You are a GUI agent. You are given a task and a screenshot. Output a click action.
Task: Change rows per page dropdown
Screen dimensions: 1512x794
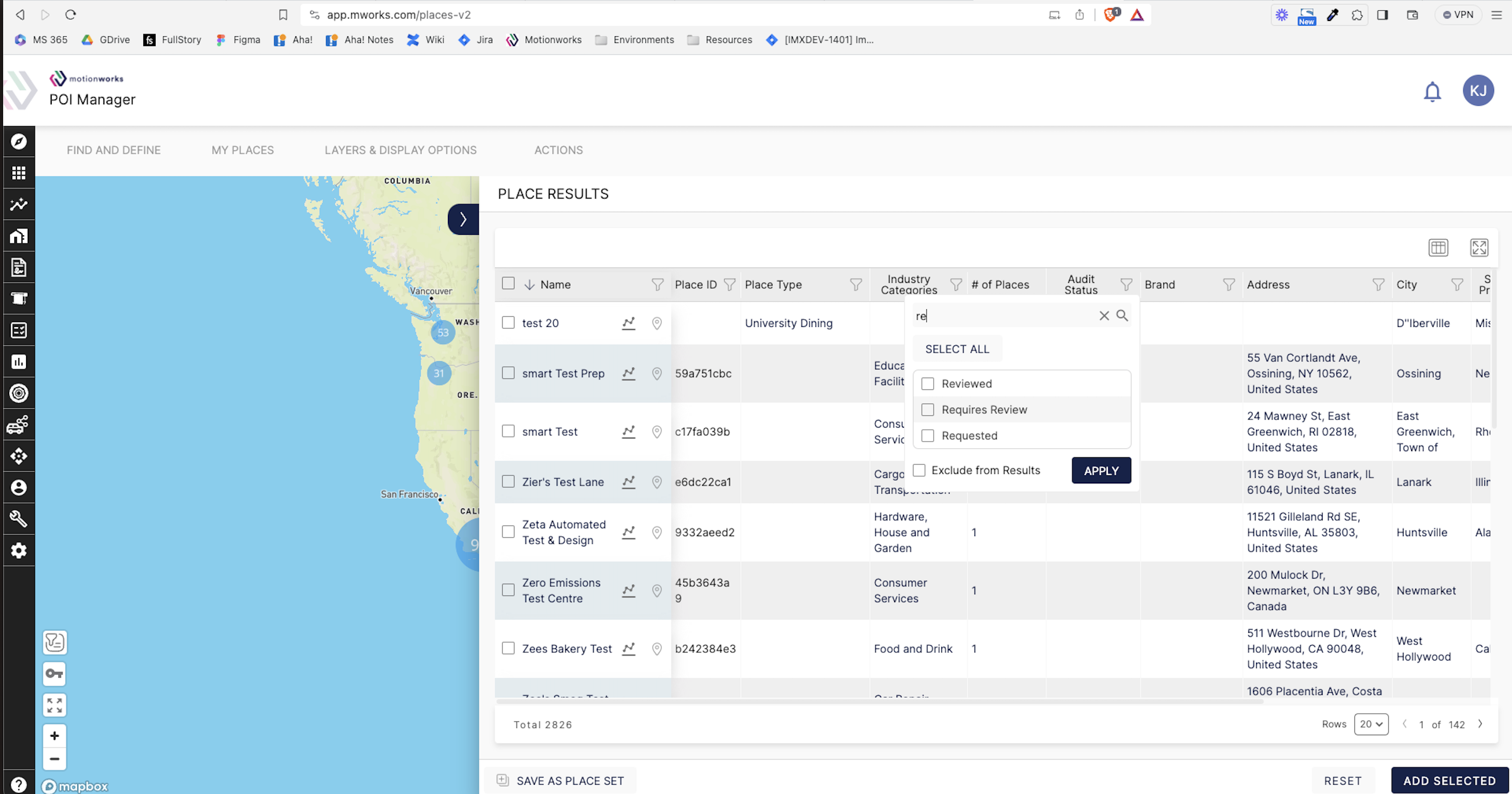1371,724
